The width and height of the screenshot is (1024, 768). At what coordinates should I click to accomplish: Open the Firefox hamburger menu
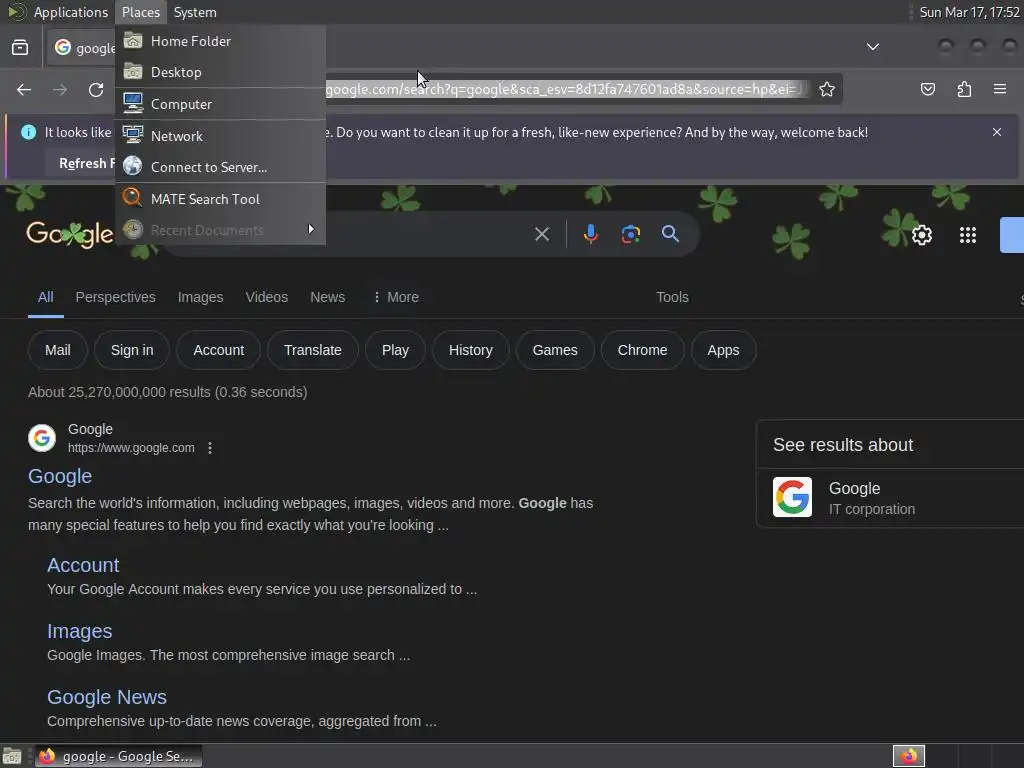coord(1000,89)
